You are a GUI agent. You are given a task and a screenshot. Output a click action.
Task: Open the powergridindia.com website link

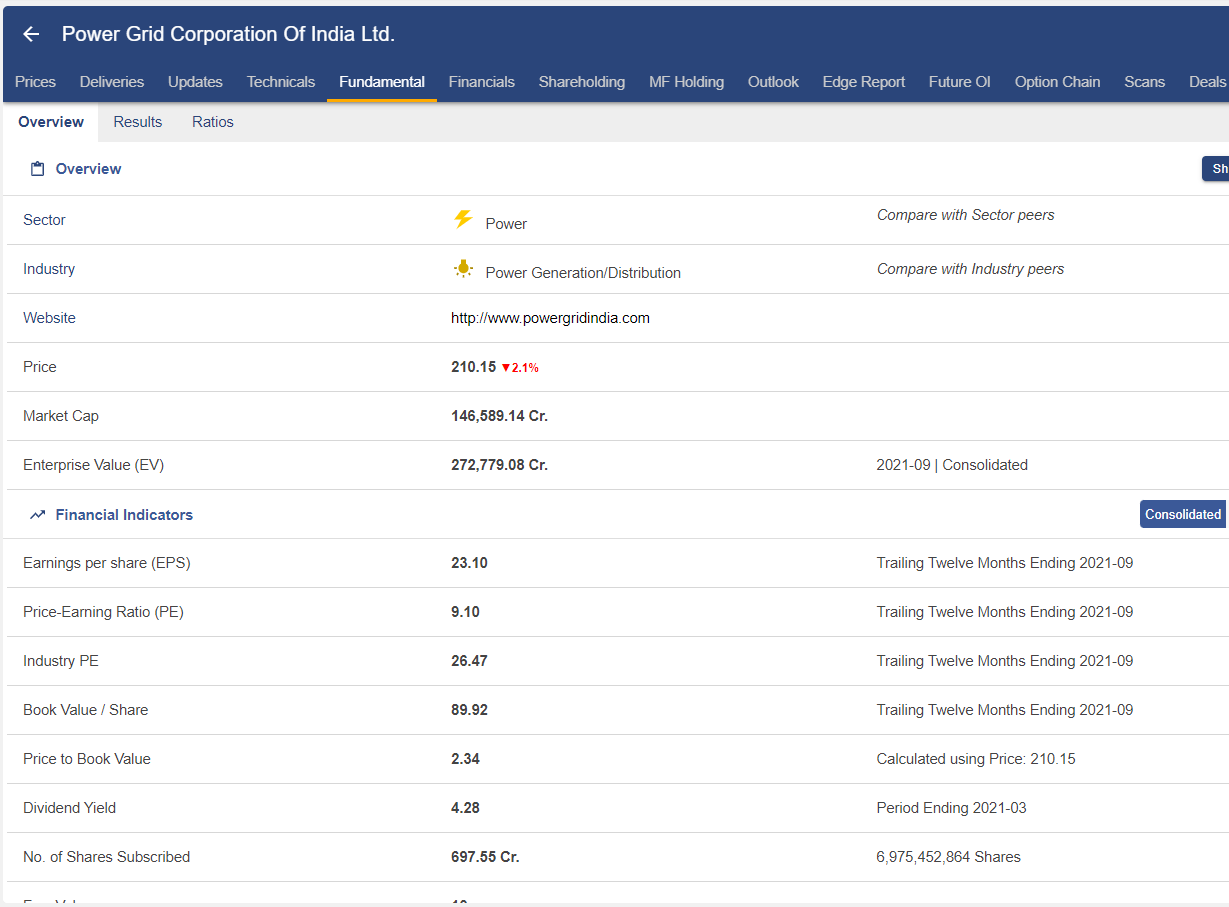(x=550, y=318)
